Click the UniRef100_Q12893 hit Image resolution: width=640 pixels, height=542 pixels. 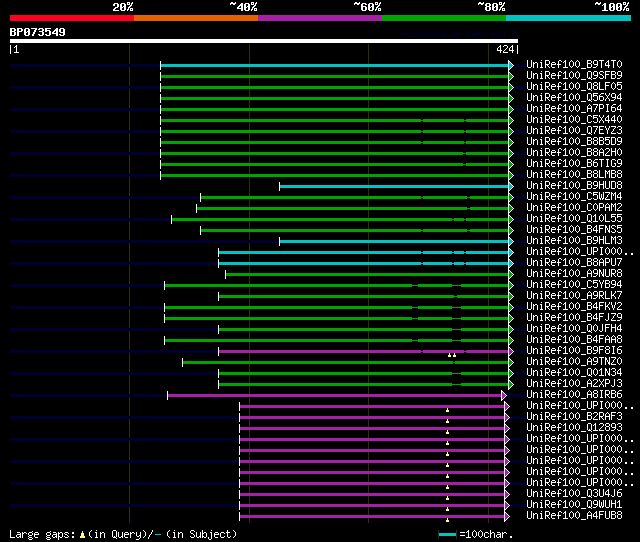(574, 428)
